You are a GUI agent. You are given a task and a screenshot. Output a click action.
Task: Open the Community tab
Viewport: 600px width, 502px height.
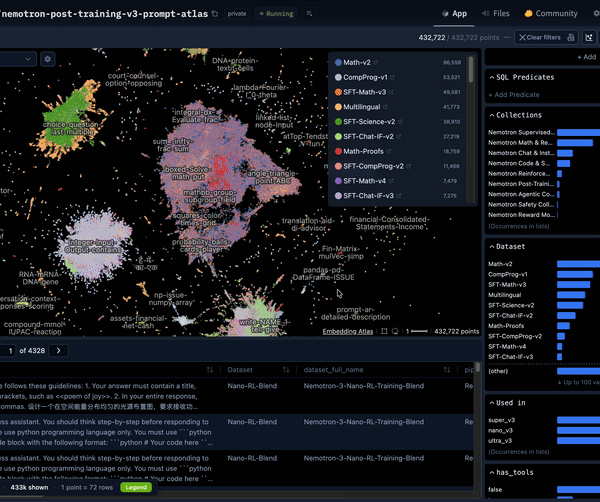(551, 13)
